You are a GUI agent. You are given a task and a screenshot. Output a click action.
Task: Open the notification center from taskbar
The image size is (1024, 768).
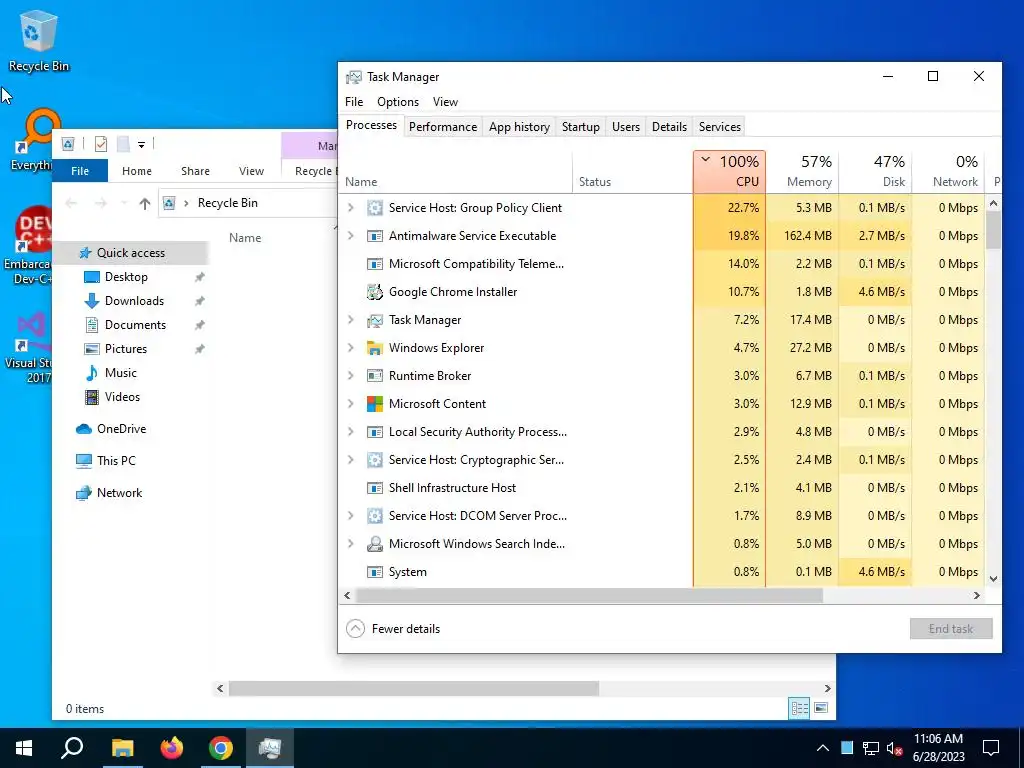click(x=991, y=748)
